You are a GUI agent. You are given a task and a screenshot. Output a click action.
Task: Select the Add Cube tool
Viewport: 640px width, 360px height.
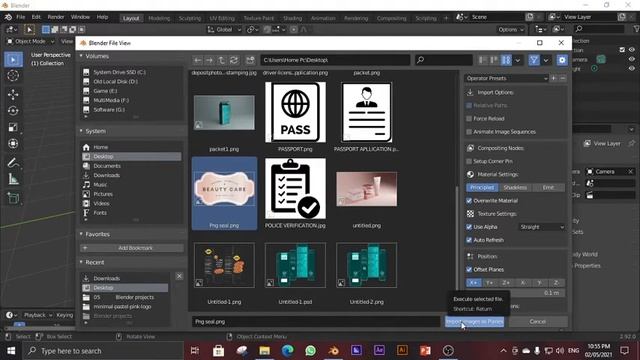point(13,198)
